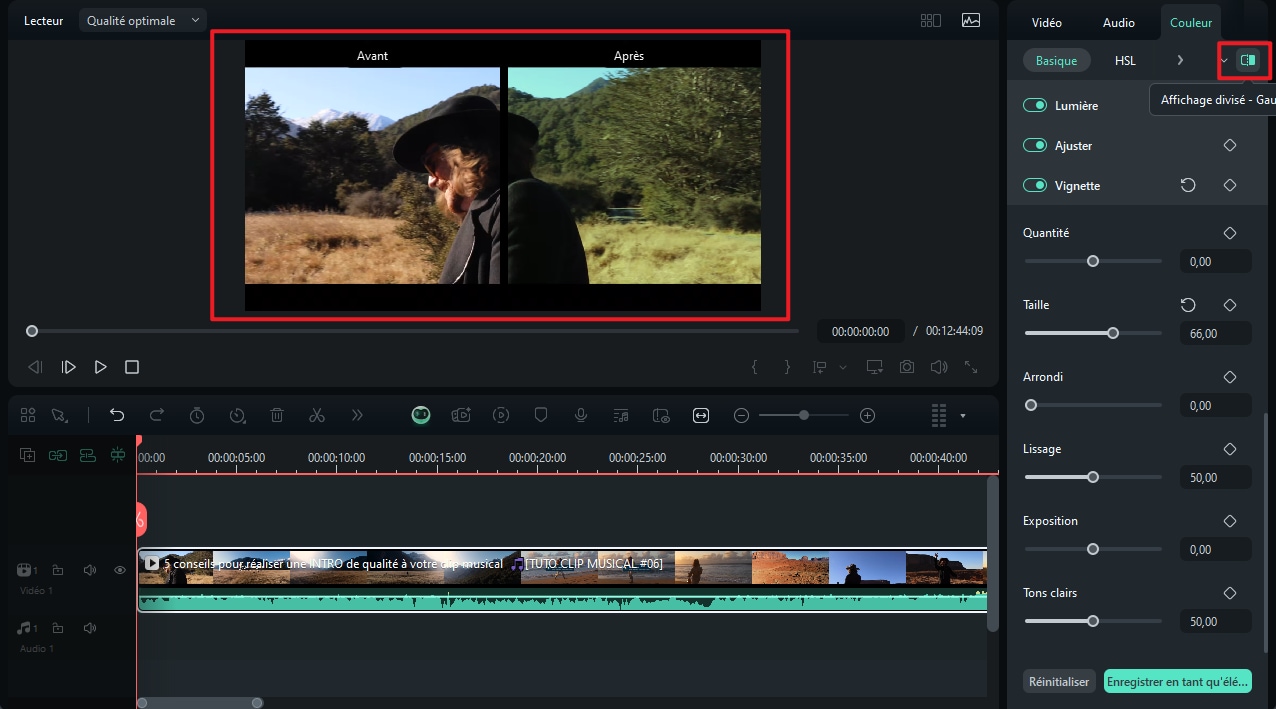Image resolution: width=1276 pixels, height=709 pixels.
Task: Add keyframe for Quantité
Action: (x=1230, y=233)
